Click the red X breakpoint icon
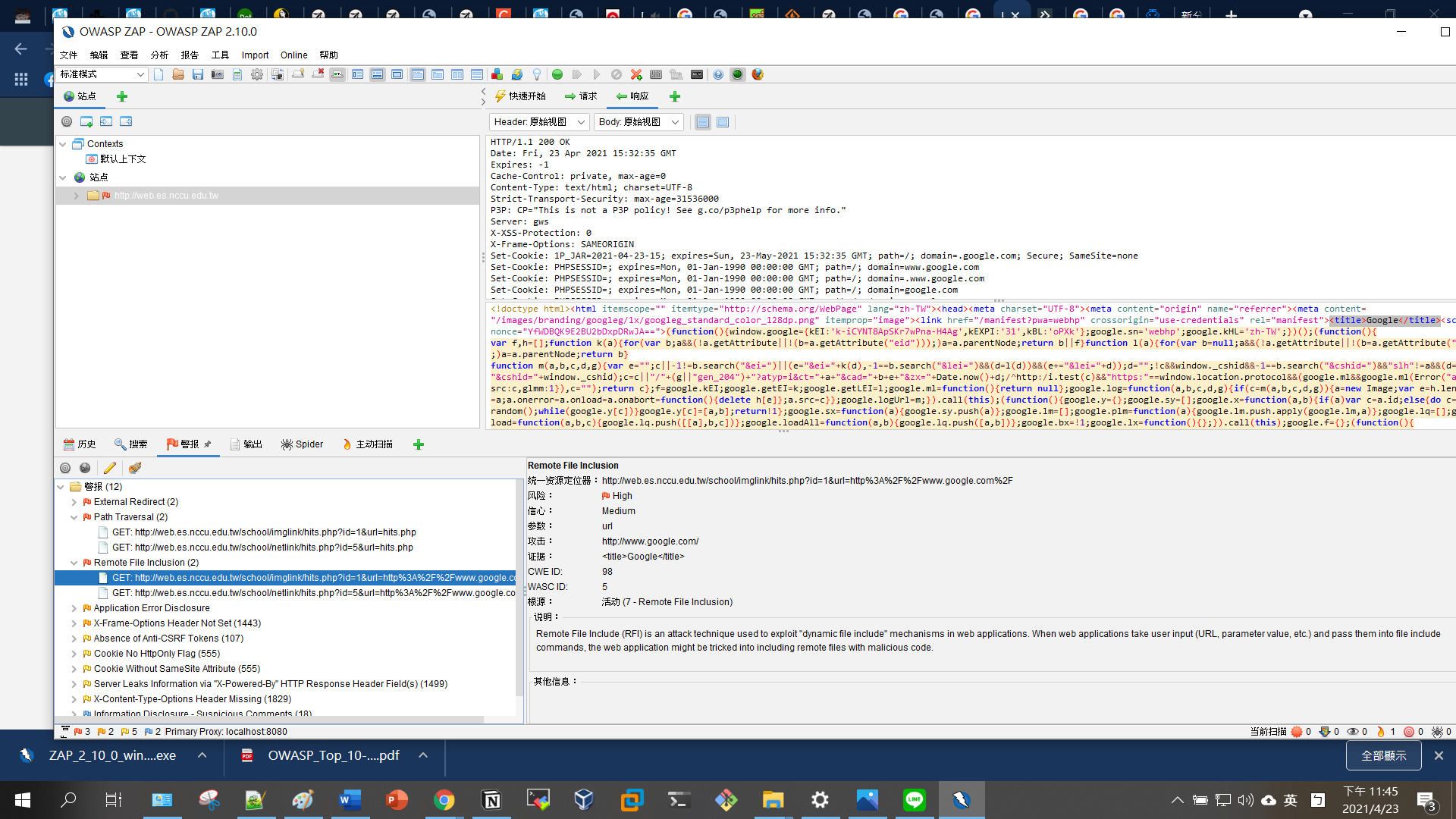Viewport: 1456px width, 819px height. pyautogui.click(x=636, y=74)
